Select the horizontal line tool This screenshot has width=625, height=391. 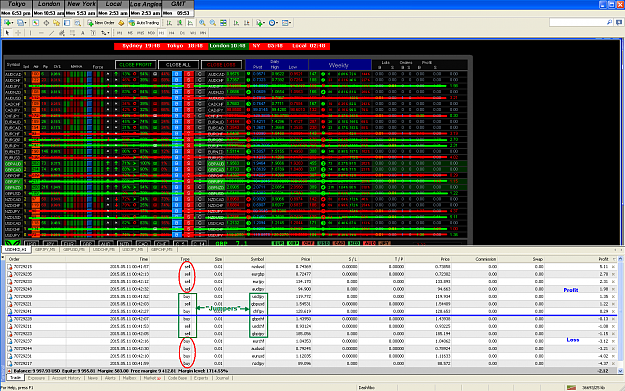(x=41, y=33)
